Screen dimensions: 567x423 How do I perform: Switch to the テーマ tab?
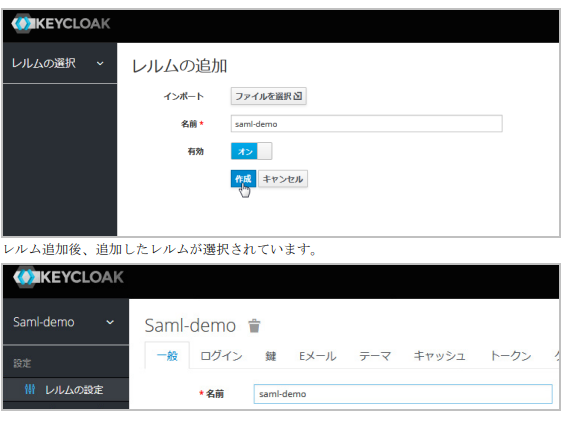(375, 356)
